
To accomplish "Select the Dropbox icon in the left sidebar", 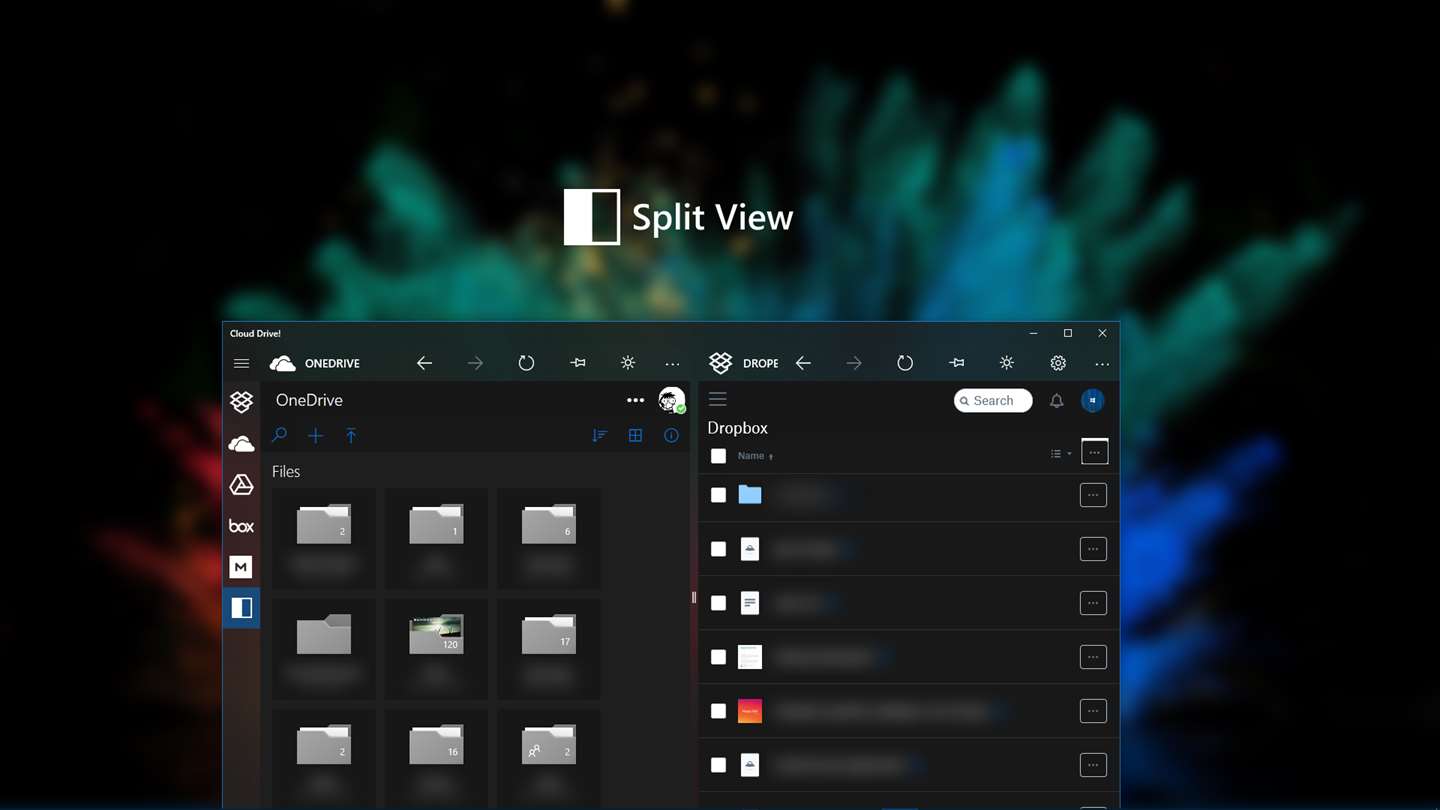I will [241, 401].
